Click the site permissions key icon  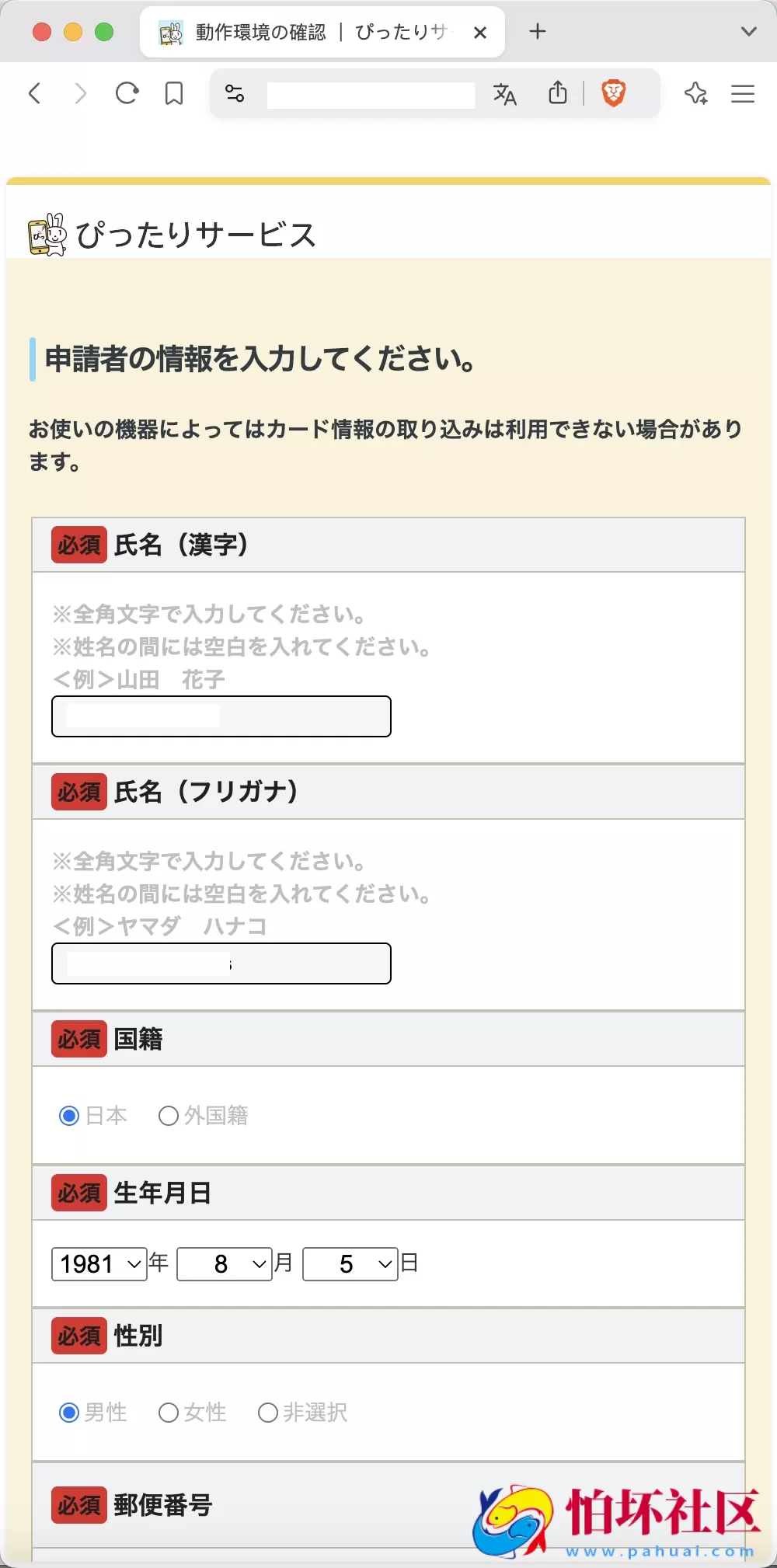(235, 94)
